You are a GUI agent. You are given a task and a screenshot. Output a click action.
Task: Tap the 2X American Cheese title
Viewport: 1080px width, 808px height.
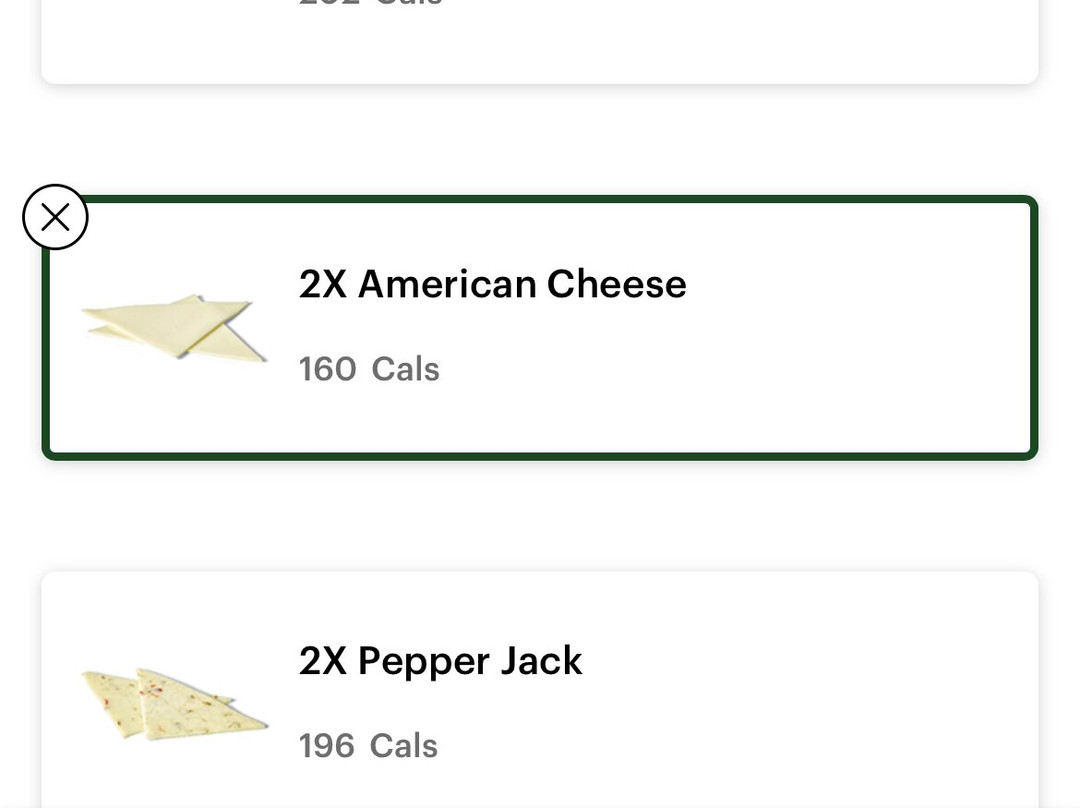(492, 284)
